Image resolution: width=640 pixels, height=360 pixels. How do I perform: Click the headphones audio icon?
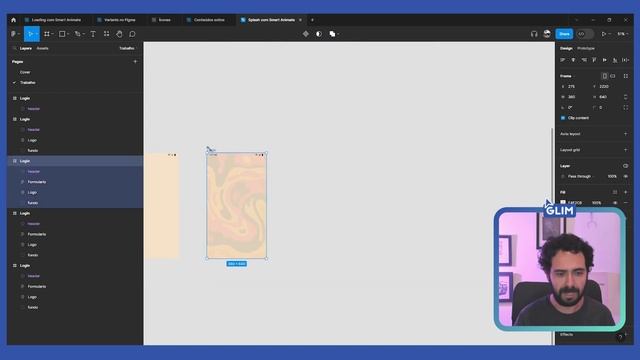click(534, 34)
